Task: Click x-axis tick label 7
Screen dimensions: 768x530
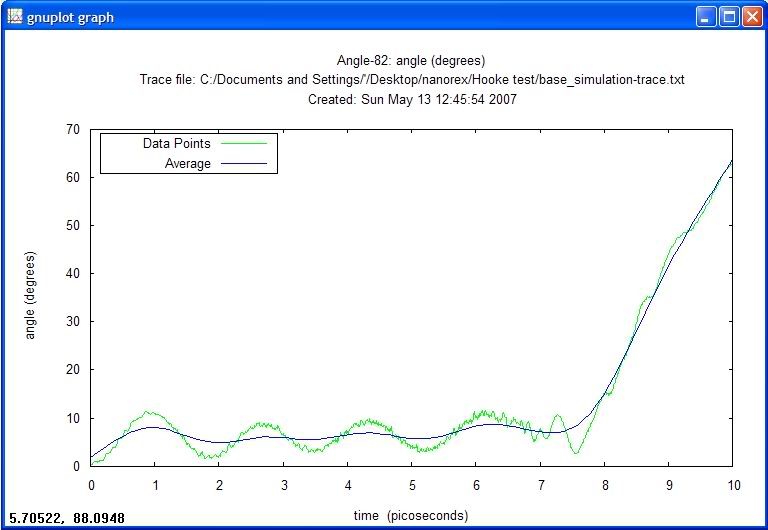Action: point(541,485)
